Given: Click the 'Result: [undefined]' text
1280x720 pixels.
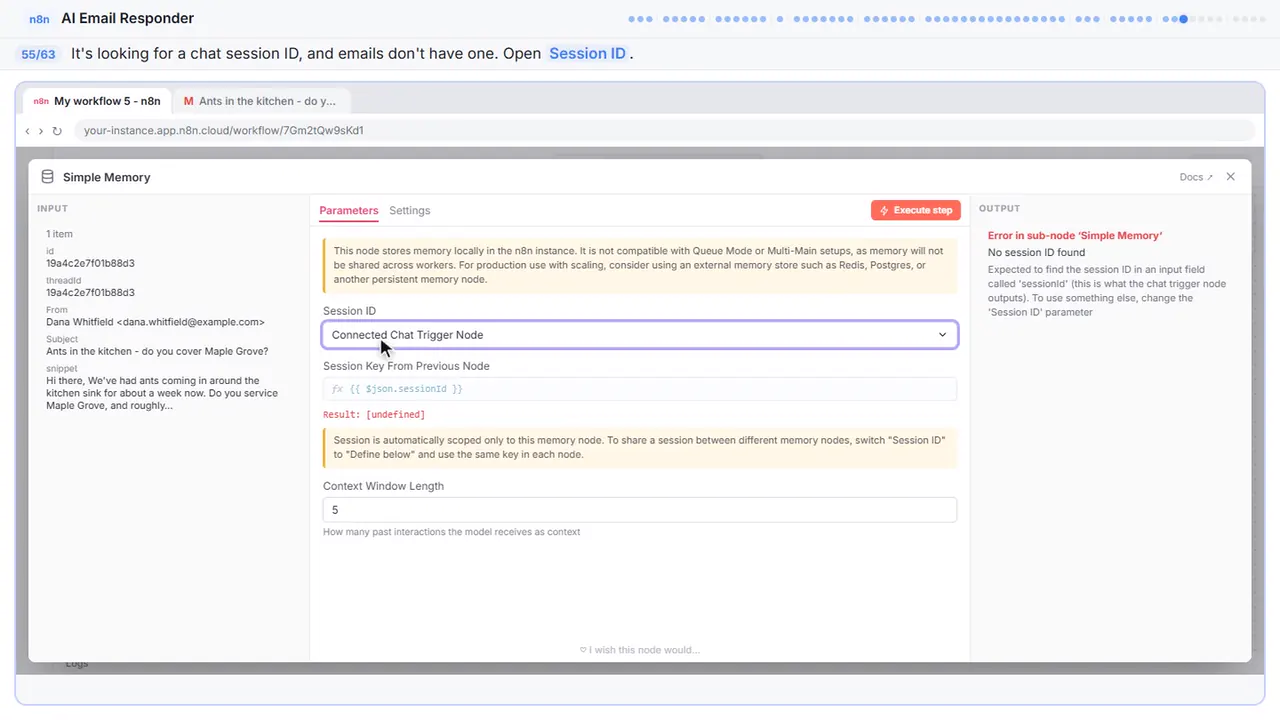Looking at the screenshot, I should [x=374, y=414].
